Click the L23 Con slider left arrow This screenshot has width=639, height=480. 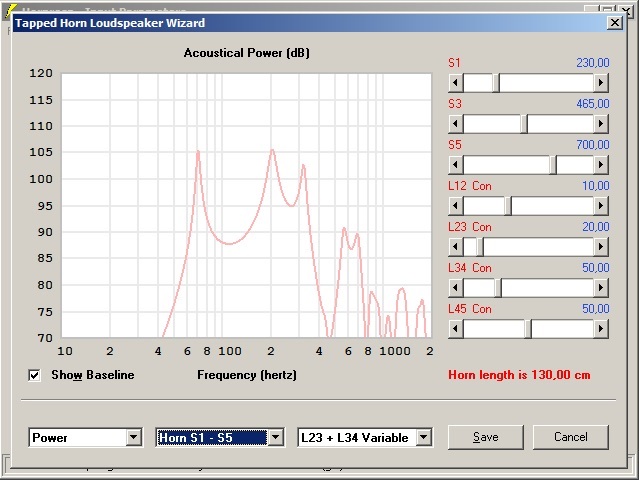(456, 247)
